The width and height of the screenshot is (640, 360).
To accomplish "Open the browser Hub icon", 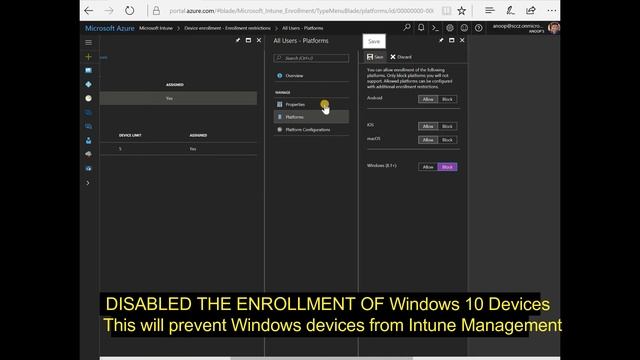I will pyautogui.click(x=490, y=11).
